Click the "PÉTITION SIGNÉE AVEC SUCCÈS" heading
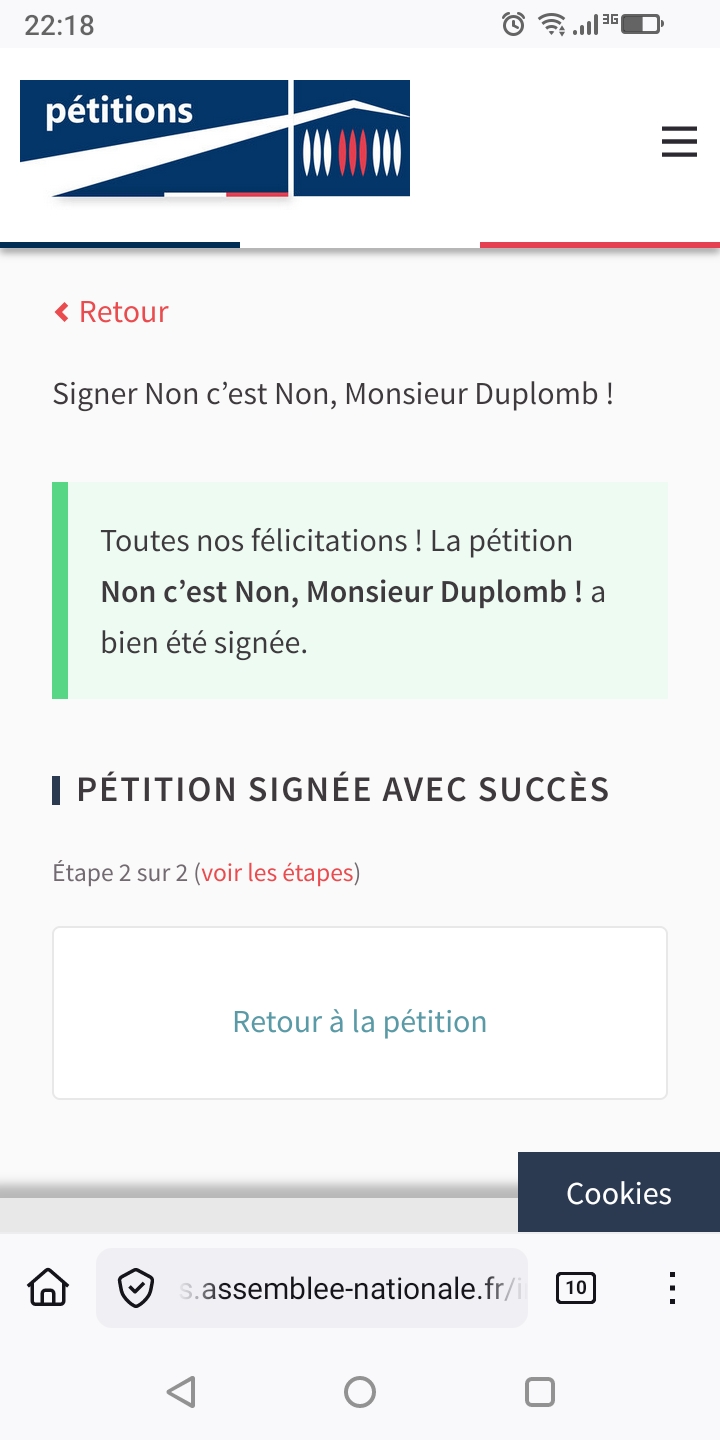Image resolution: width=720 pixels, height=1440 pixels. tap(343, 790)
